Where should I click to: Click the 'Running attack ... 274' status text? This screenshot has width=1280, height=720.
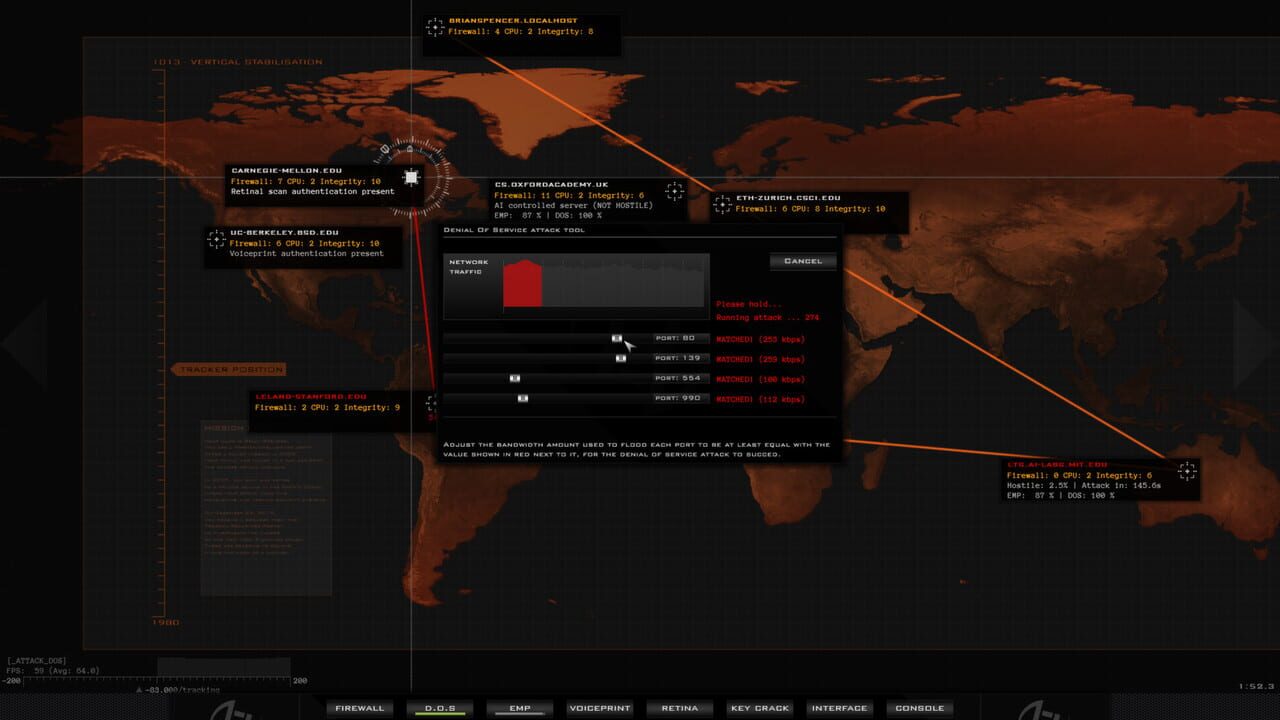click(x=768, y=317)
